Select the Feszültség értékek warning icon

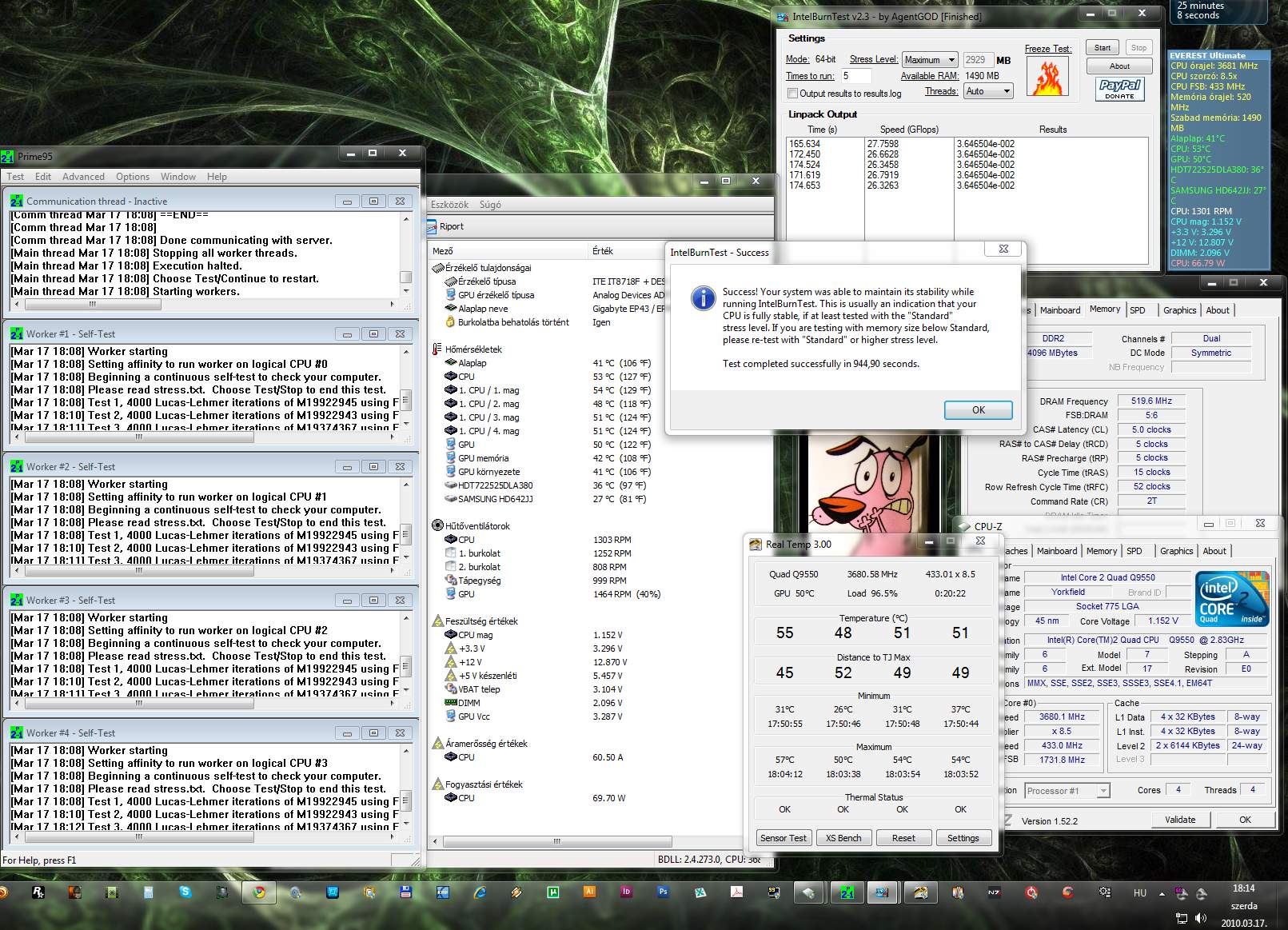(437, 621)
